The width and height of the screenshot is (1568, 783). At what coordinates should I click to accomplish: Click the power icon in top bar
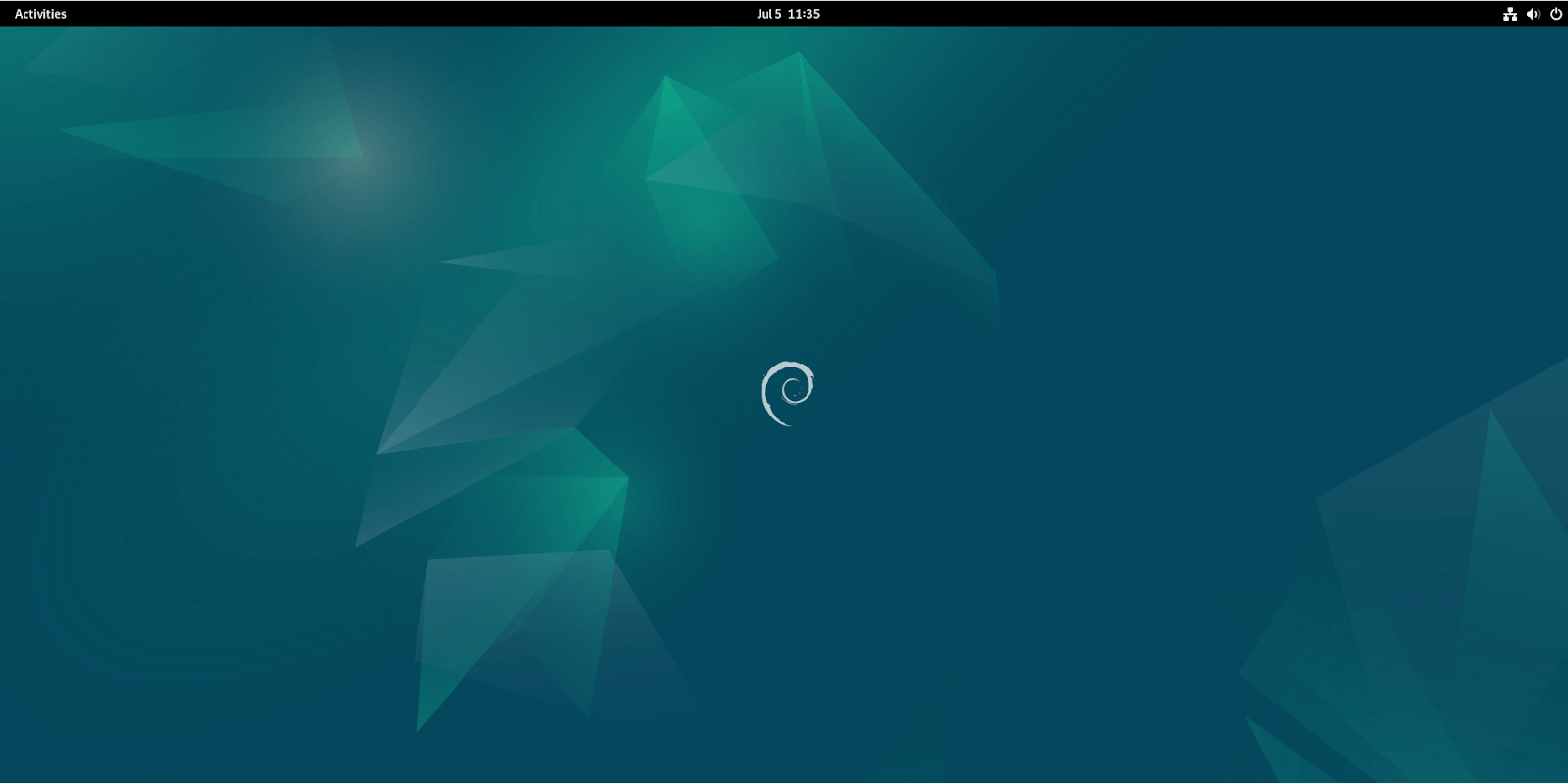pyautogui.click(x=1555, y=14)
